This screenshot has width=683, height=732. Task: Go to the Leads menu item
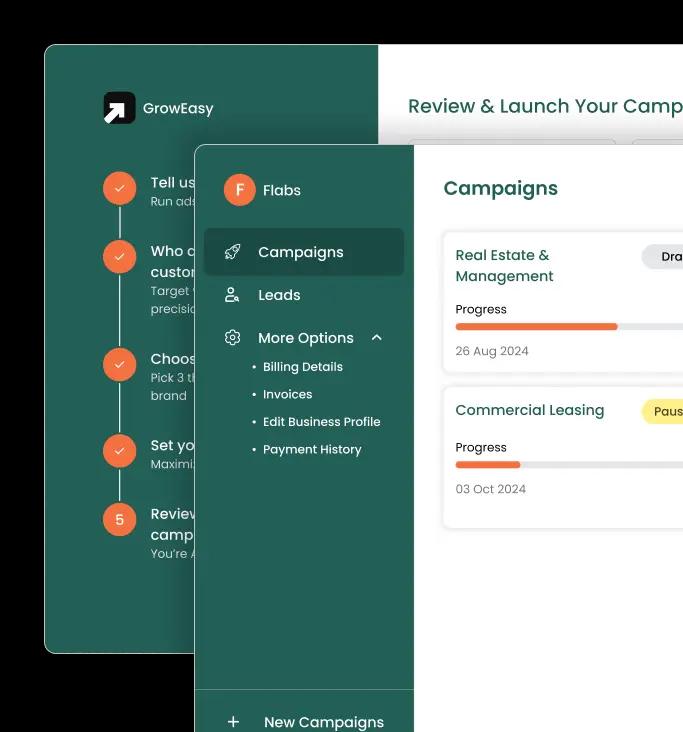tap(279, 295)
